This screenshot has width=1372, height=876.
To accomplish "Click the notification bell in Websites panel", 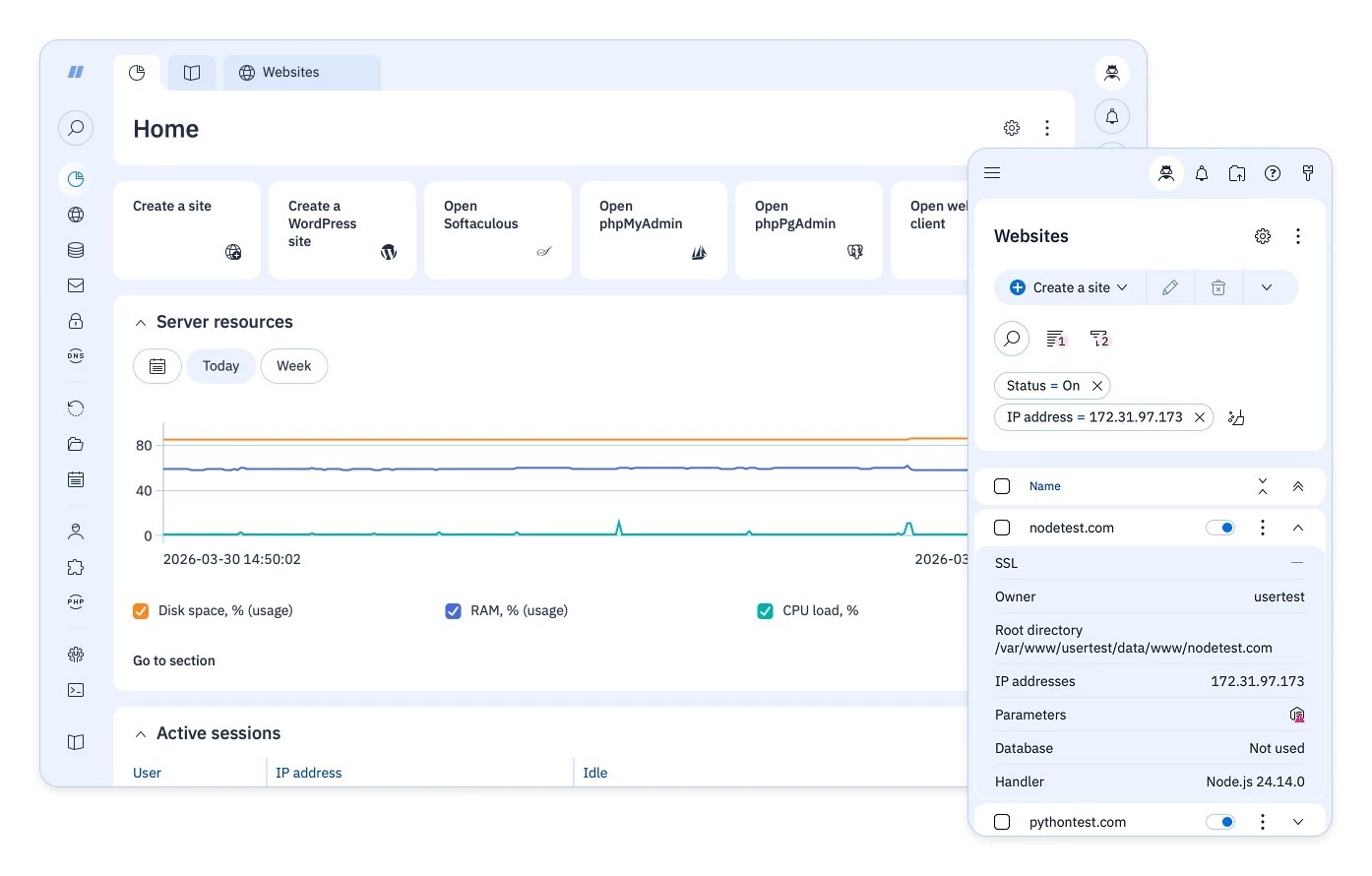I will pyautogui.click(x=1202, y=173).
